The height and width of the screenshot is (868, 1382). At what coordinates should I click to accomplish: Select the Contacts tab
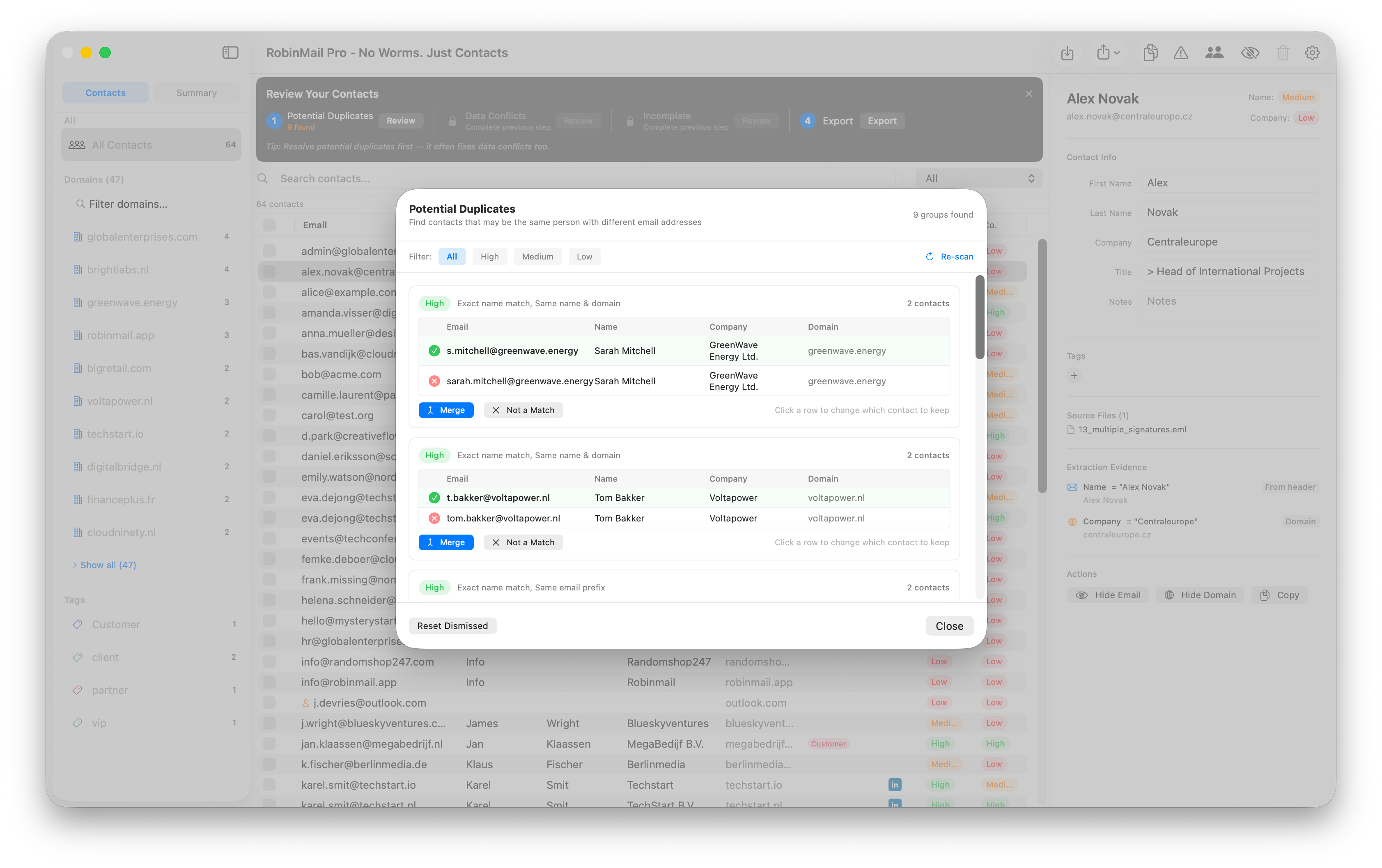[105, 92]
